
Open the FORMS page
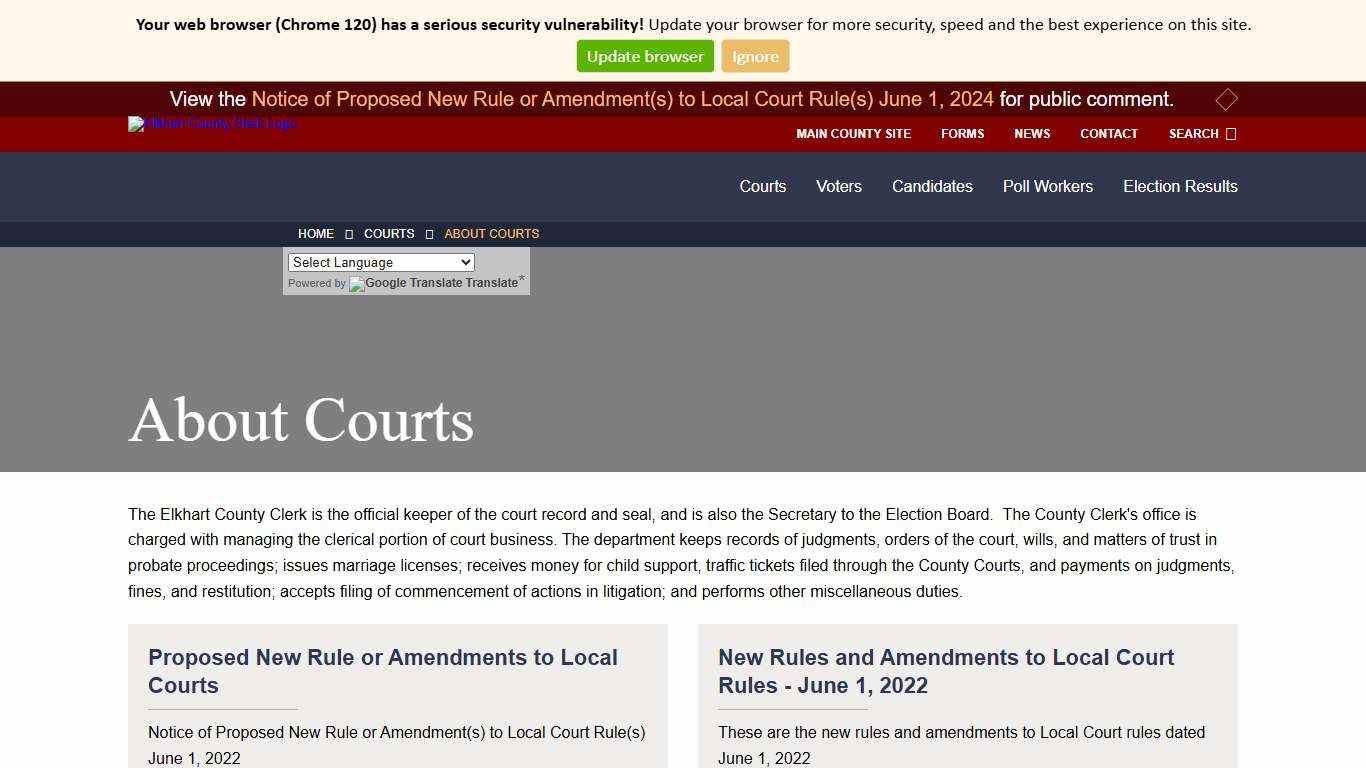point(962,133)
